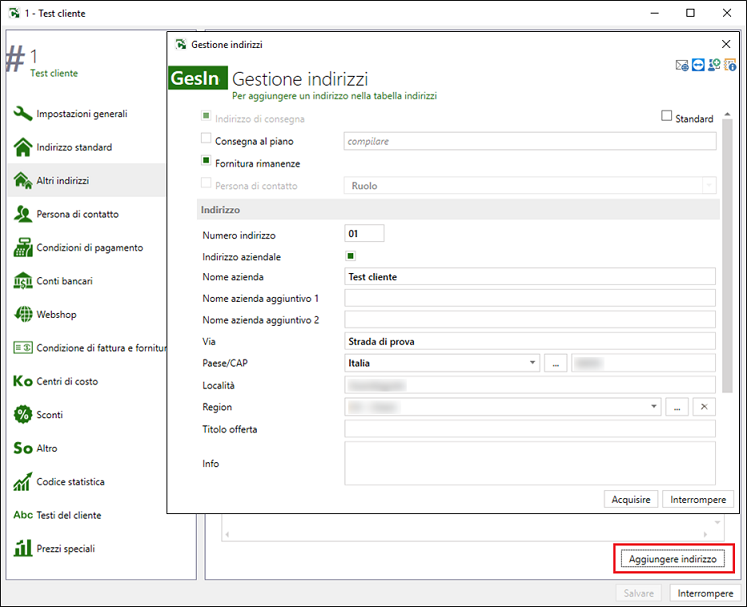Click the Località field

530,385
